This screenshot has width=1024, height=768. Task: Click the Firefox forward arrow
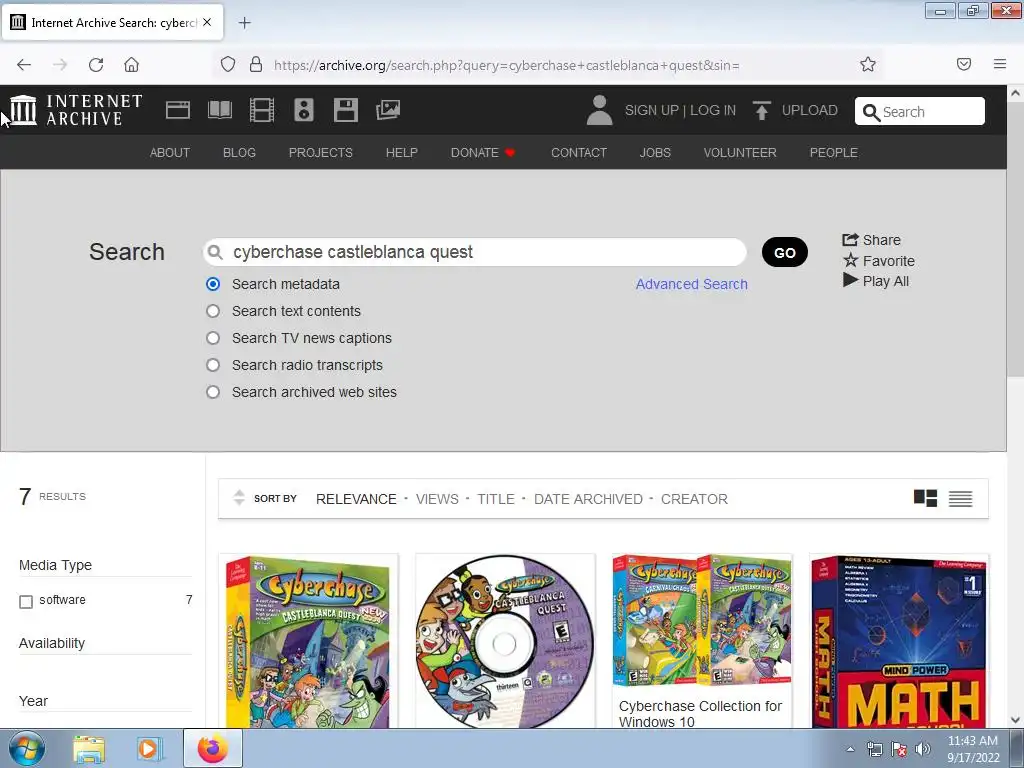[60, 65]
